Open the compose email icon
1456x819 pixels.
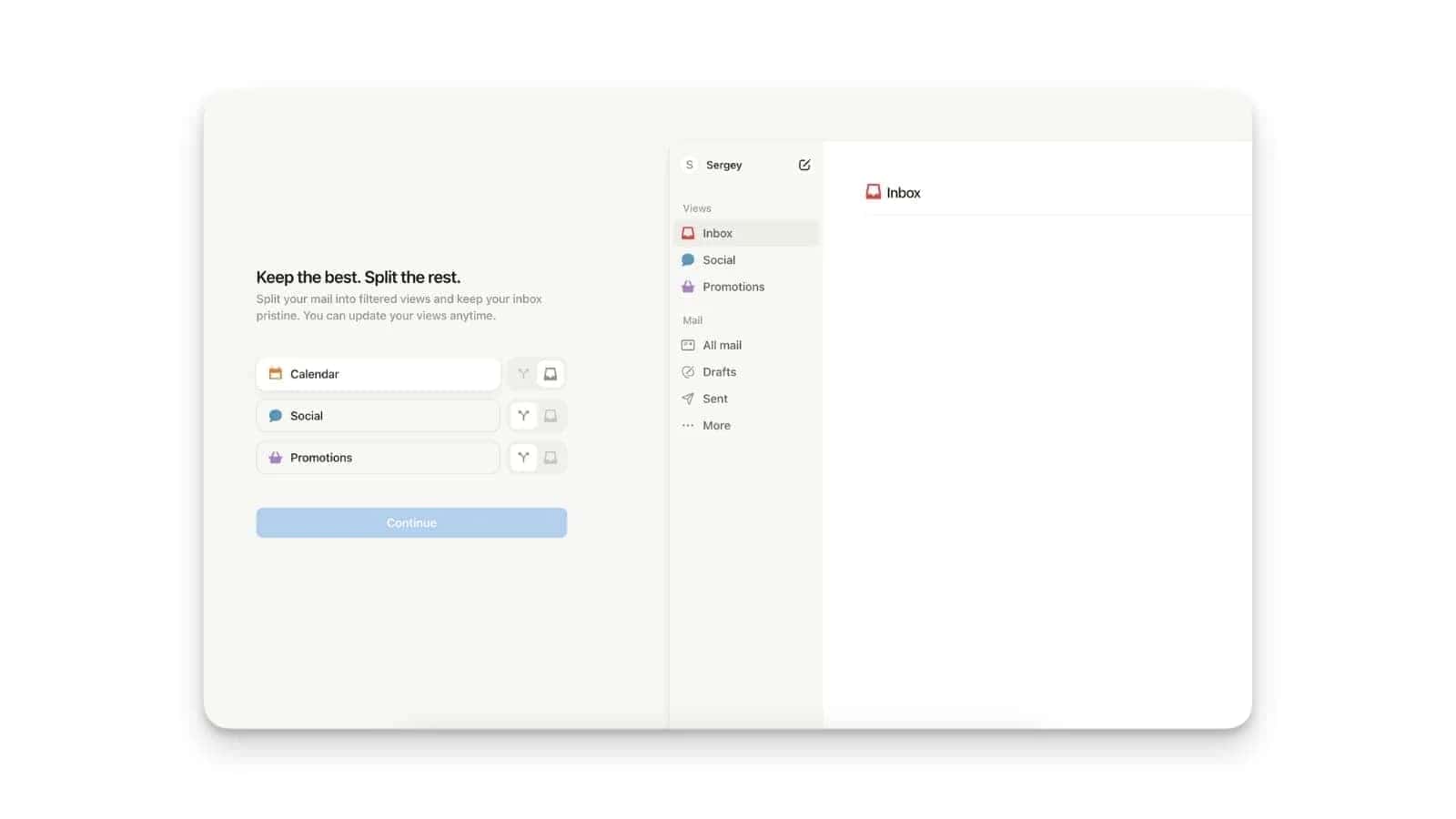tap(804, 165)
